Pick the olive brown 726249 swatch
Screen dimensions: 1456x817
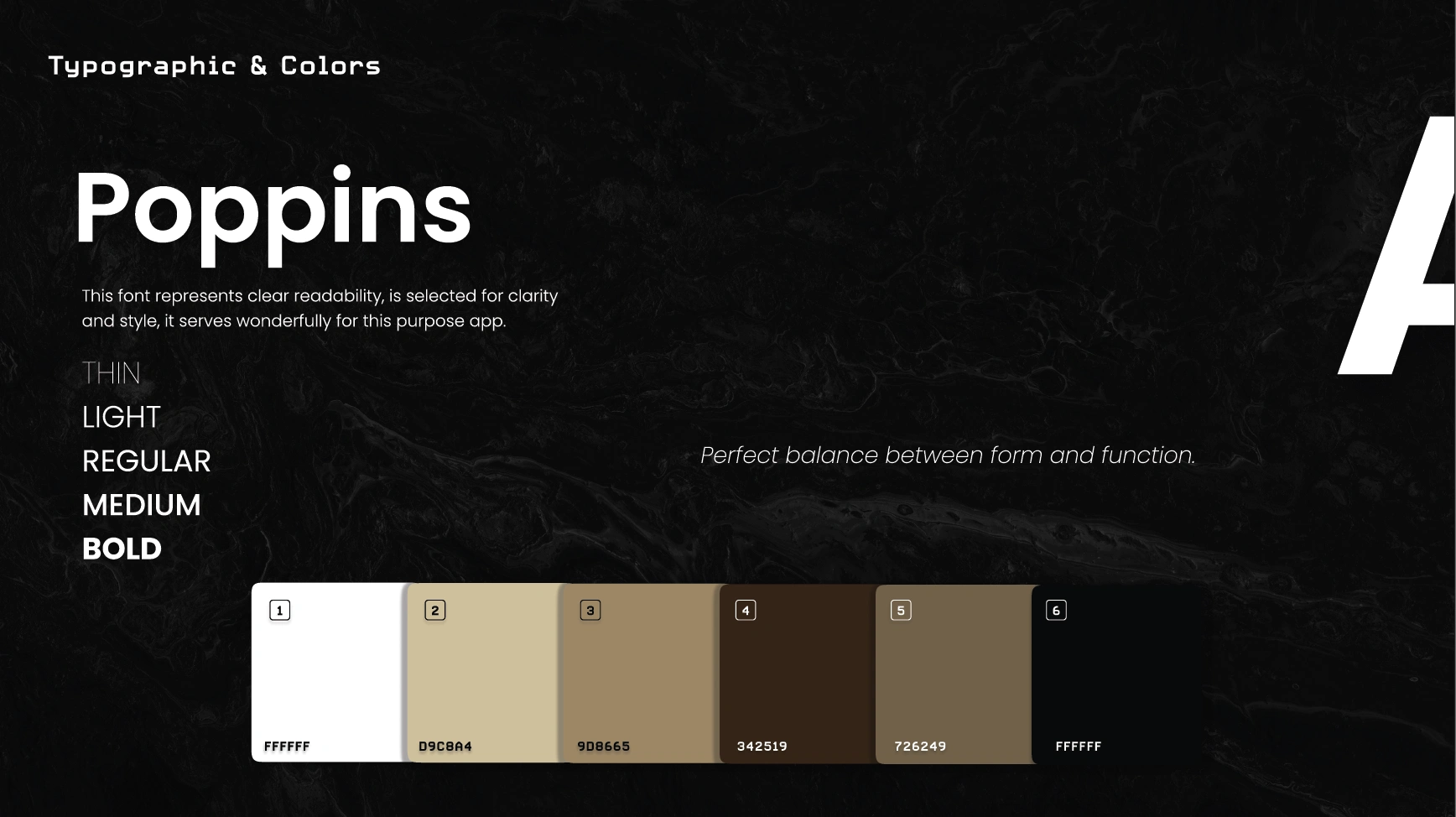pos(954,674)
